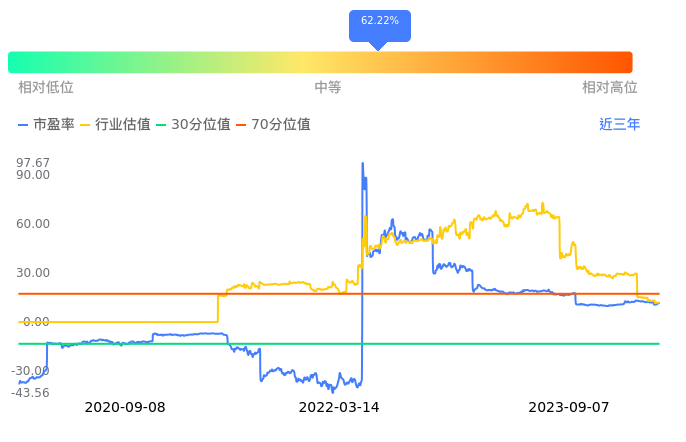Viewport: 686px width, 442px height.
Task: Click the 0.00 y-axis label
Action: [34, 322]
